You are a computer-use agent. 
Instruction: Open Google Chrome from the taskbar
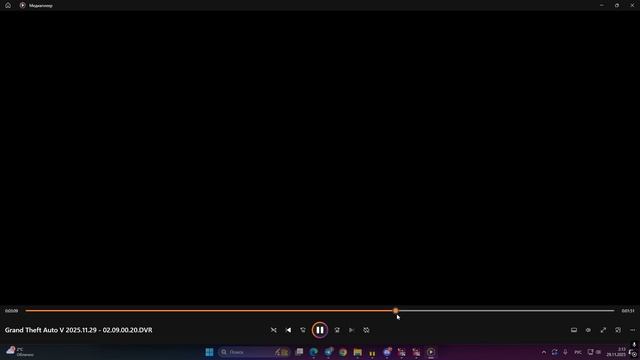tap(343, 352)
